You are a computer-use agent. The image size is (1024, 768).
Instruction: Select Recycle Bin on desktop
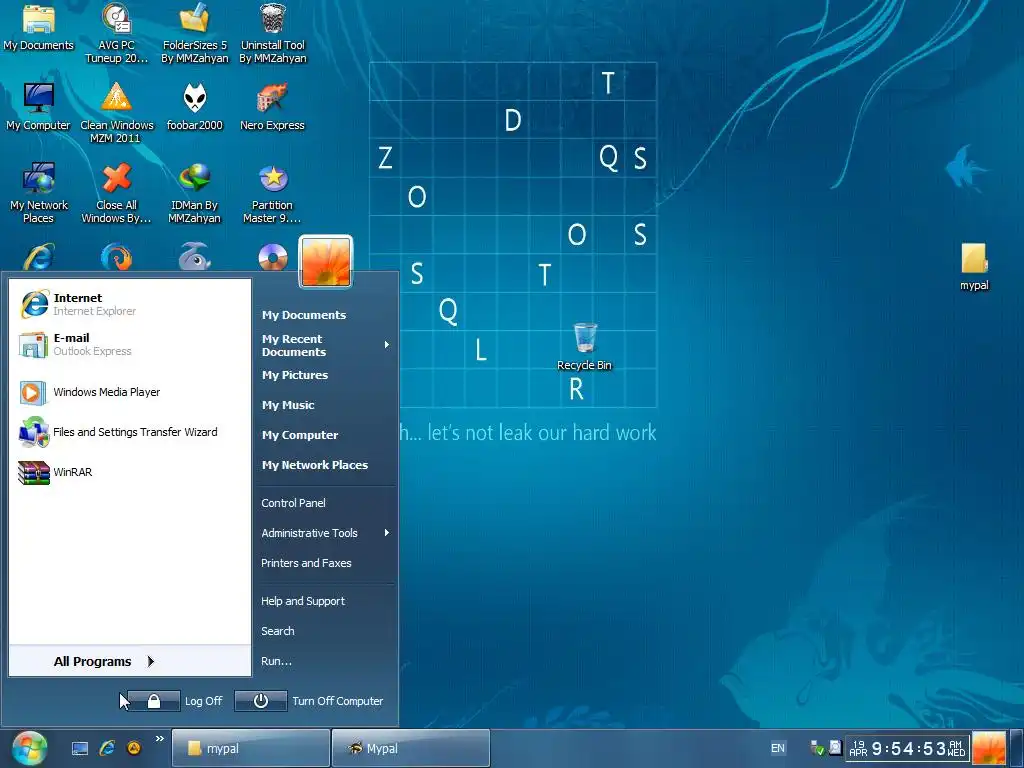click(x=584, y=347)
